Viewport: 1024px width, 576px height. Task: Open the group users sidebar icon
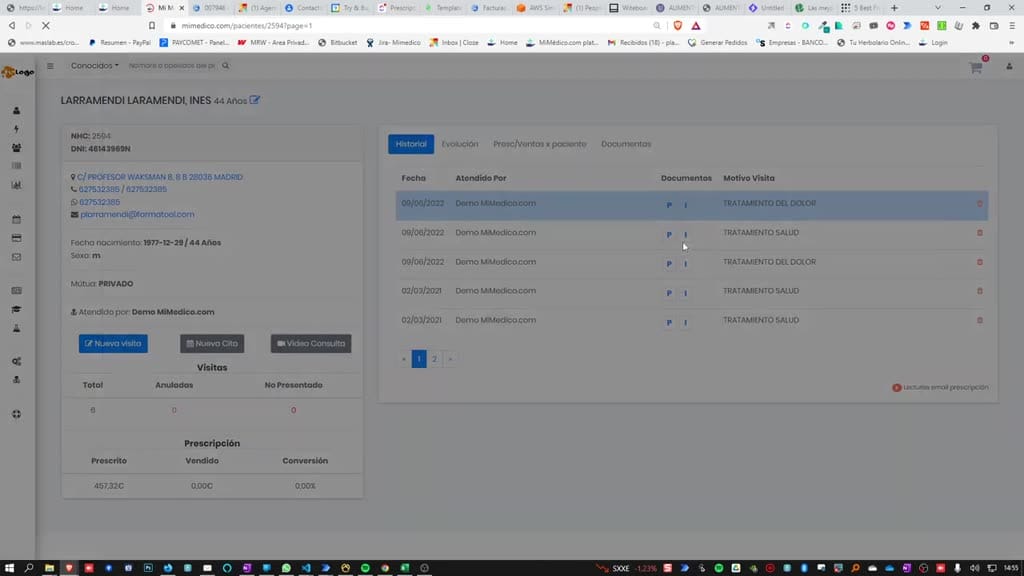[x=16, y=148]
